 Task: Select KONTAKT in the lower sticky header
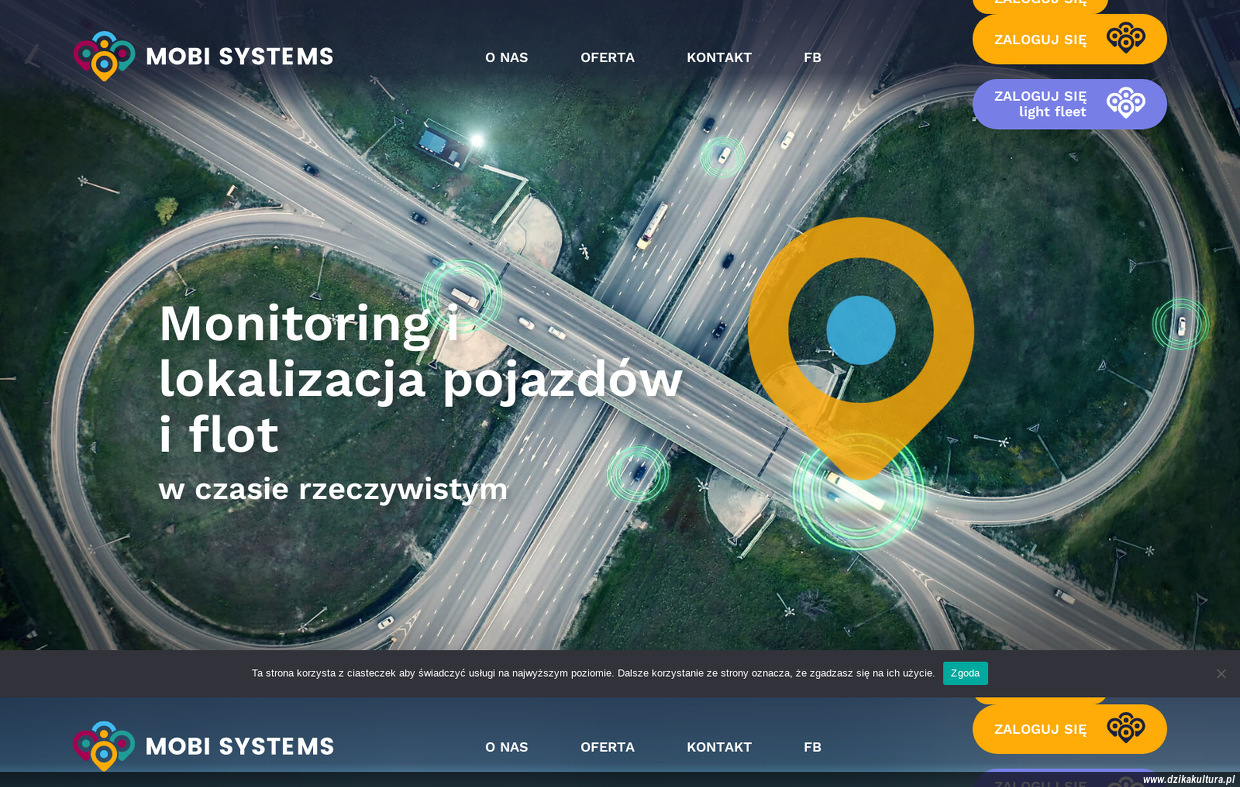pos(719,747)
